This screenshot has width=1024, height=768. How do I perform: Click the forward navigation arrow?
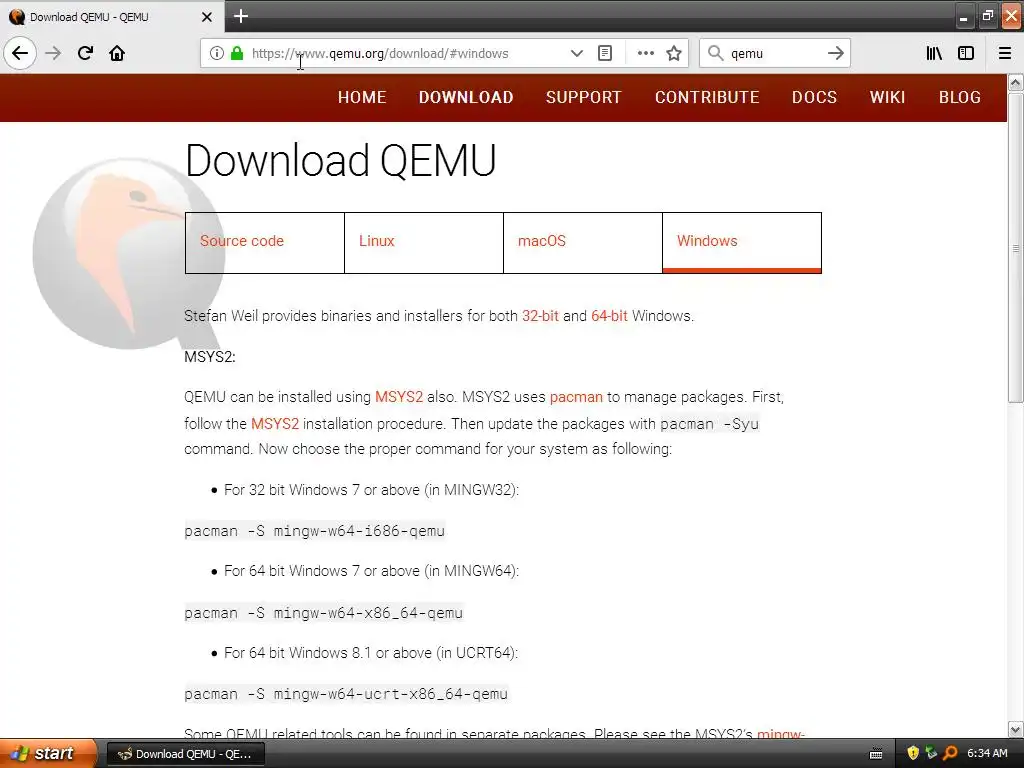point(53,54)
